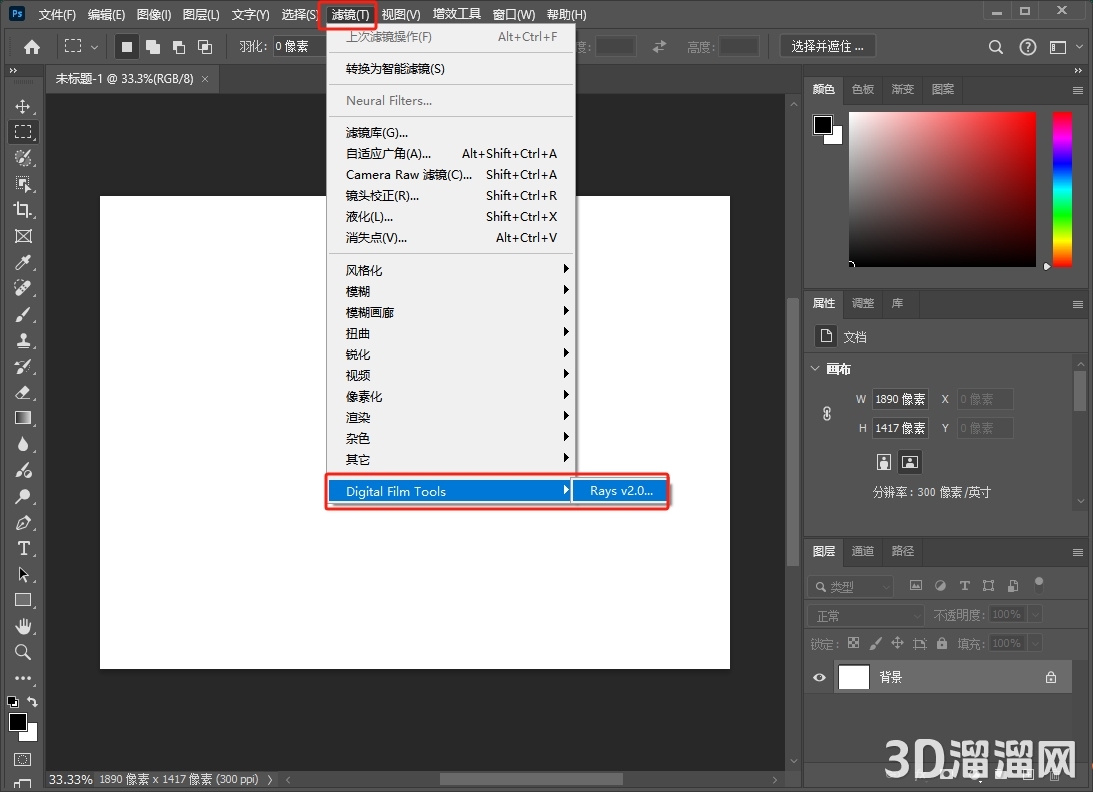Image resolution: width=1093 pixels, height=792 pixels.
Task: Pick the Clone Stamp tool
Action: (23, 340)
